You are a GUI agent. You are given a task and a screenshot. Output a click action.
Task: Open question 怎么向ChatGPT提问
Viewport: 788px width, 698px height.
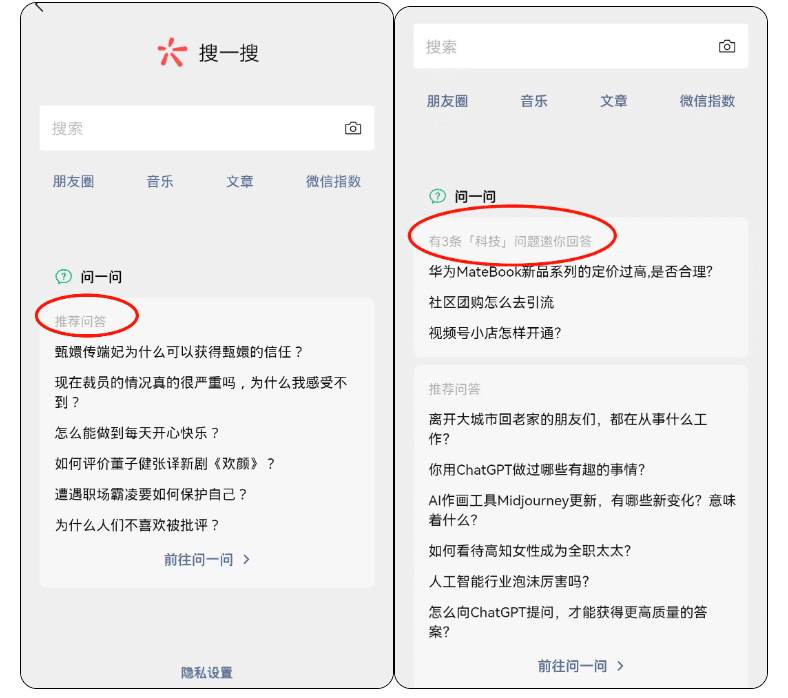(568, 622)
